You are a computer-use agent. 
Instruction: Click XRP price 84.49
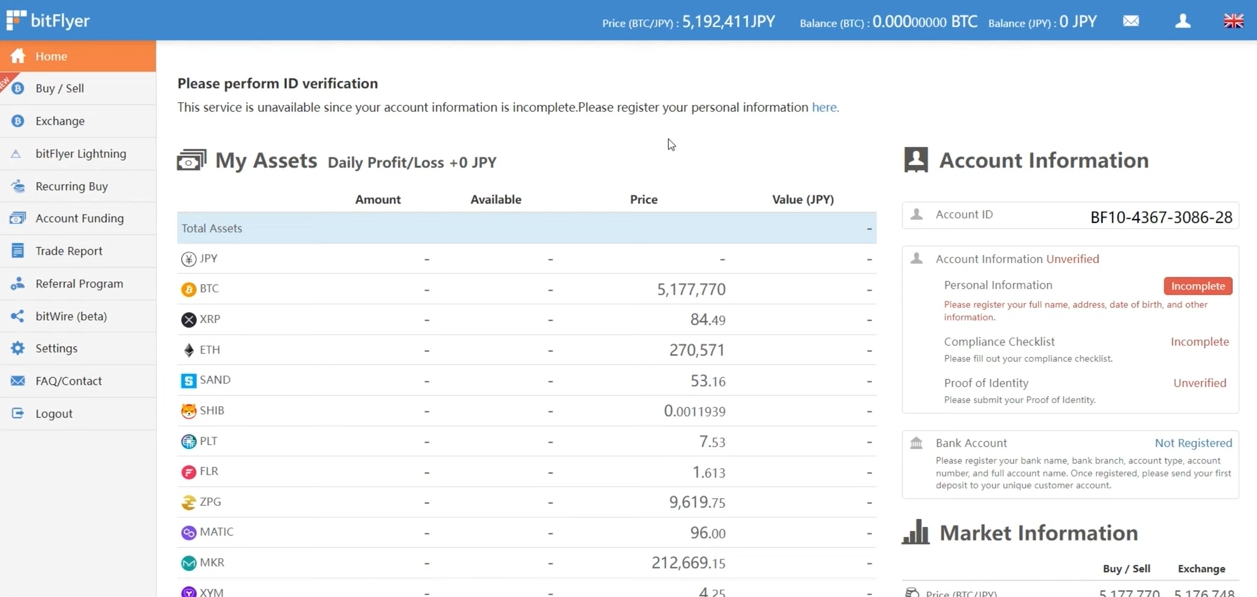click(x=708, y=320)
